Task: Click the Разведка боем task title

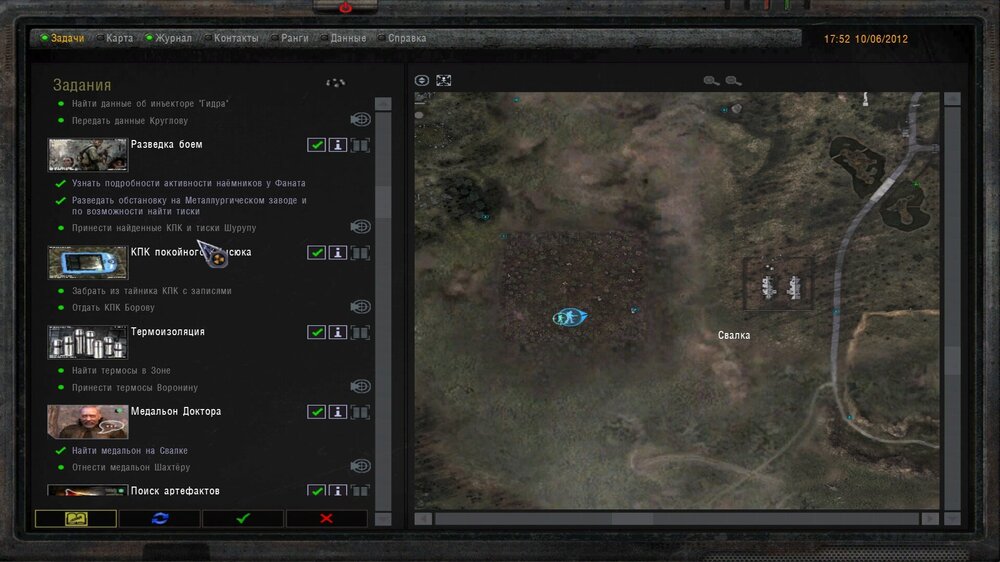Action: point(166,144)
